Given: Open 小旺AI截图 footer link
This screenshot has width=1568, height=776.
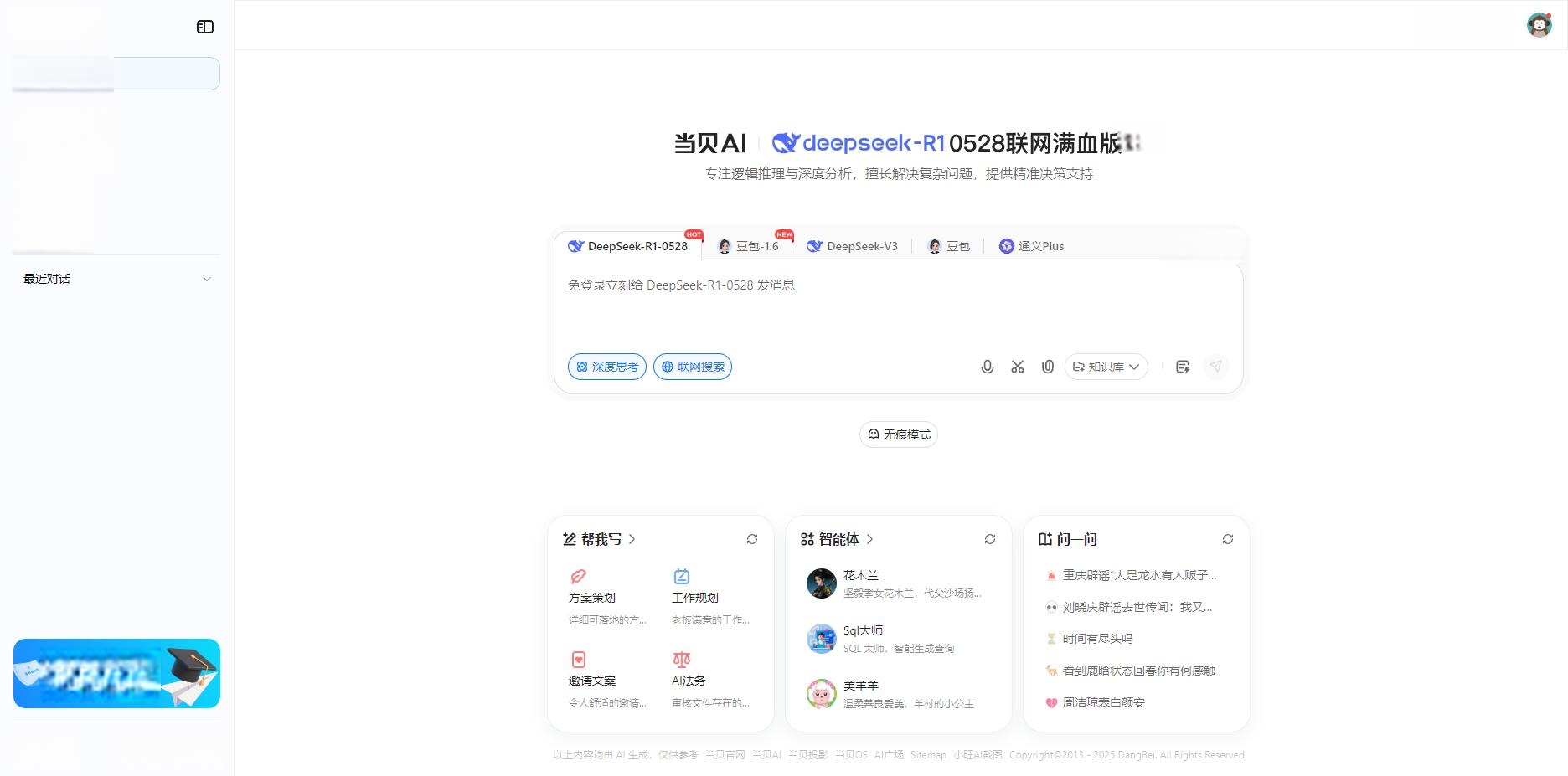Looking at the screenshot, I should pos(977,755).
